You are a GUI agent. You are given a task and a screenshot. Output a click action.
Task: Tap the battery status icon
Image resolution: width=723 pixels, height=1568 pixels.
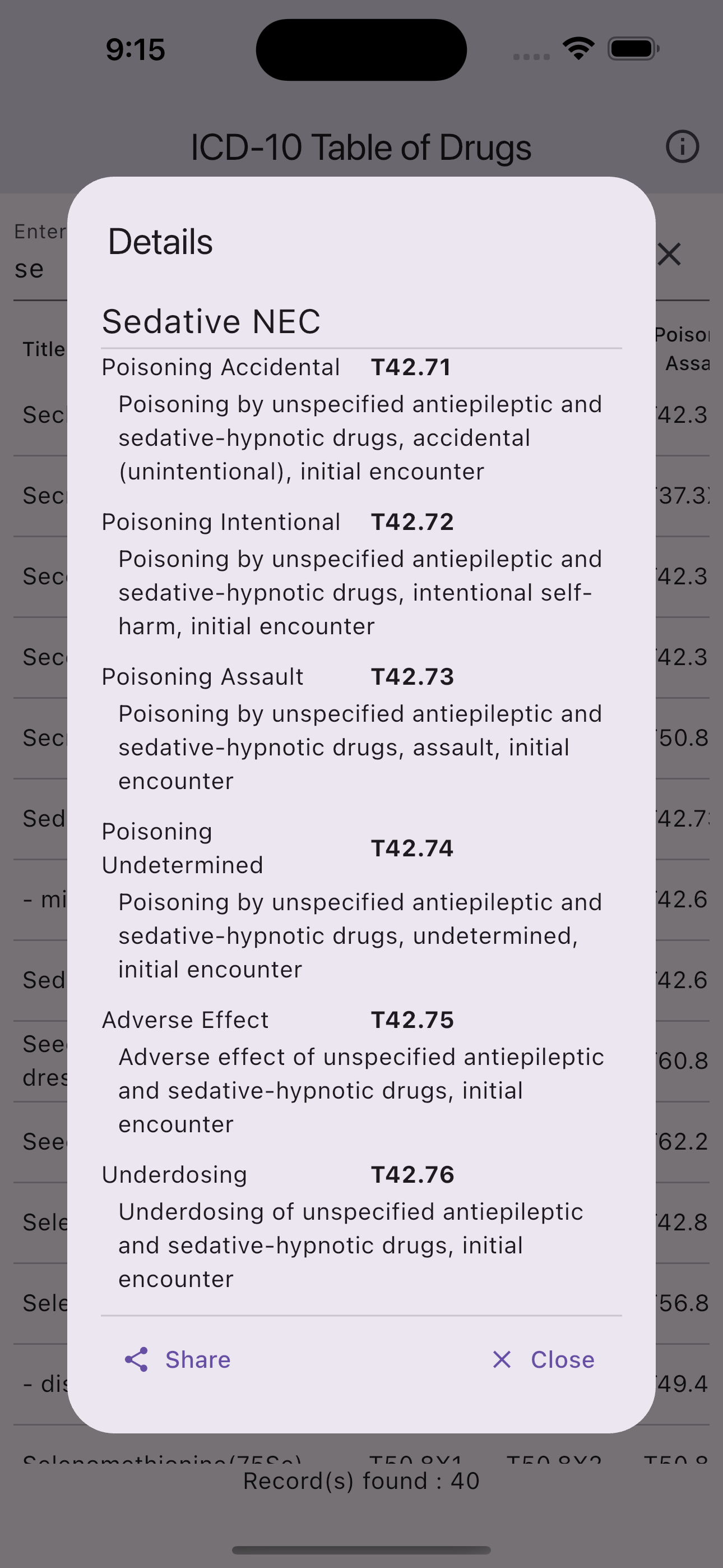pos(633,49)
